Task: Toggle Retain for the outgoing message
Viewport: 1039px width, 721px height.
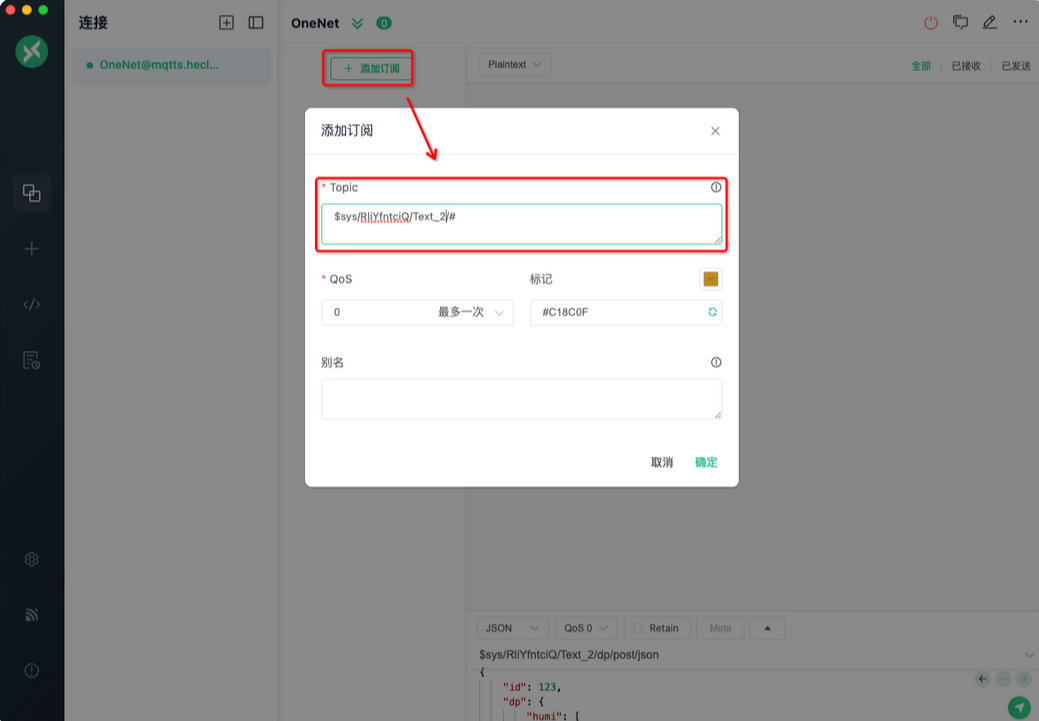Action: click(x=656, y=628)
